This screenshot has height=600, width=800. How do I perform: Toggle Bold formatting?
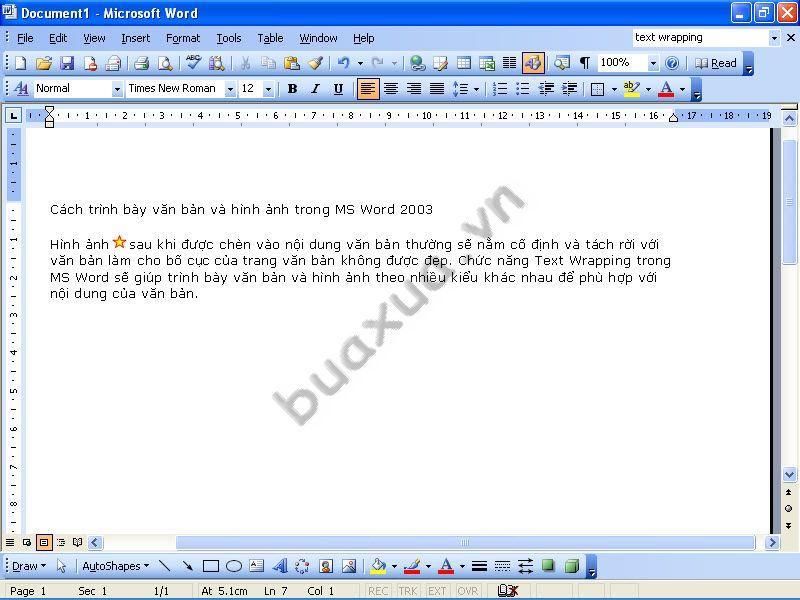292,89
